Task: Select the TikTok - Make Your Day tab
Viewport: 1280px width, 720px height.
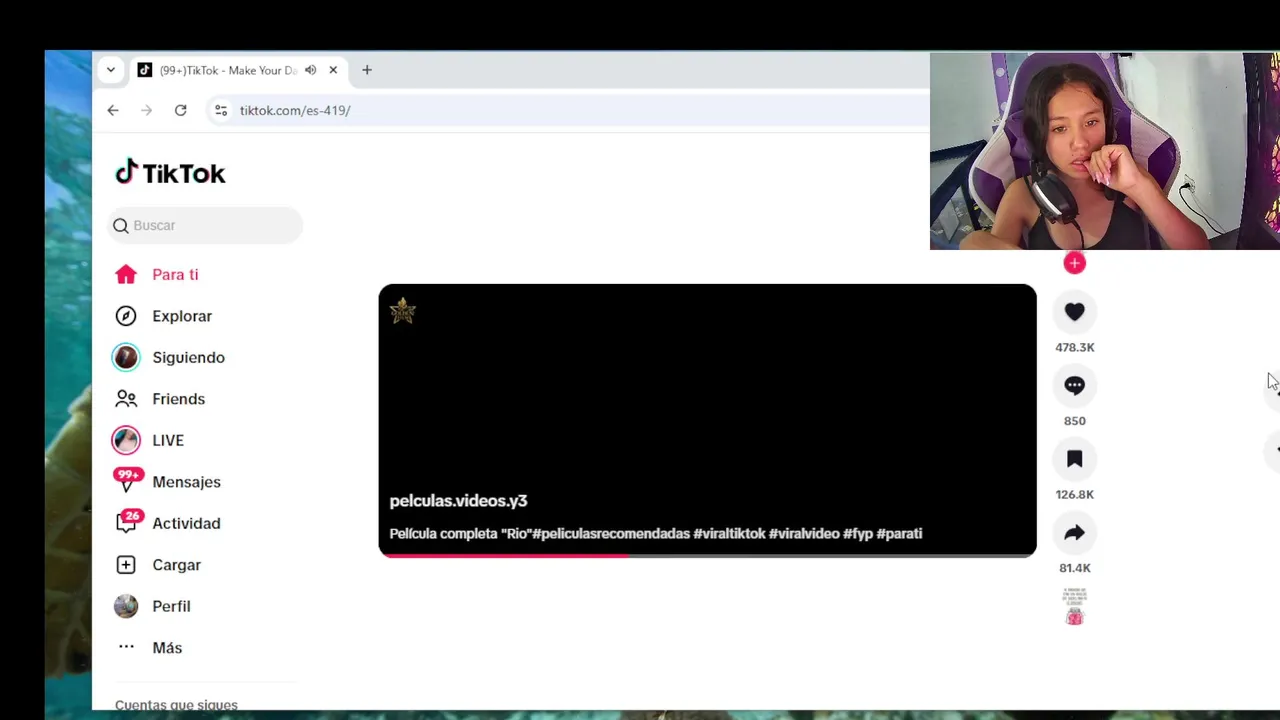Action: pyautogui.click(x=238, y=70)
